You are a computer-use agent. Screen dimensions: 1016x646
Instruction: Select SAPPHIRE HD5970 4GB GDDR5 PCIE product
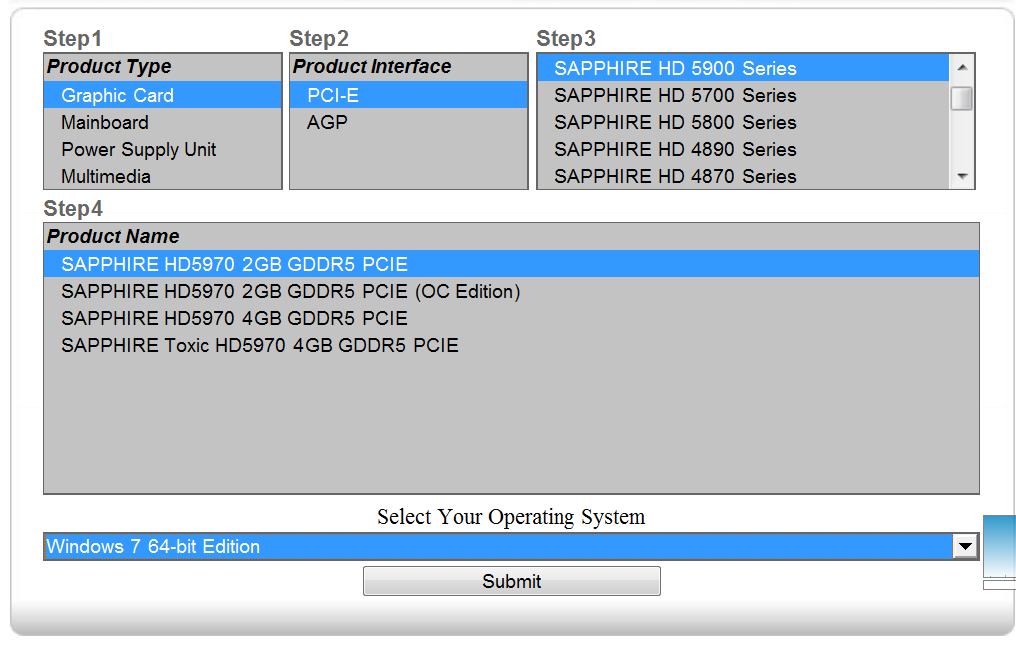click(511, 319)
